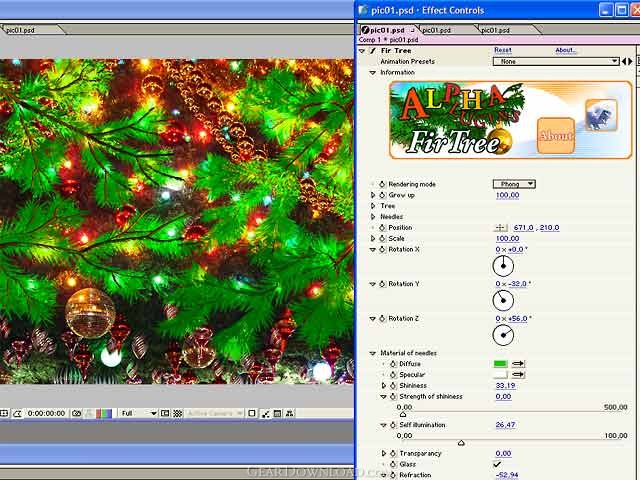Click the Reset link for Fir Tree
Image resolution: width=640 pixels, height=480 pixels.
[502, 50]
